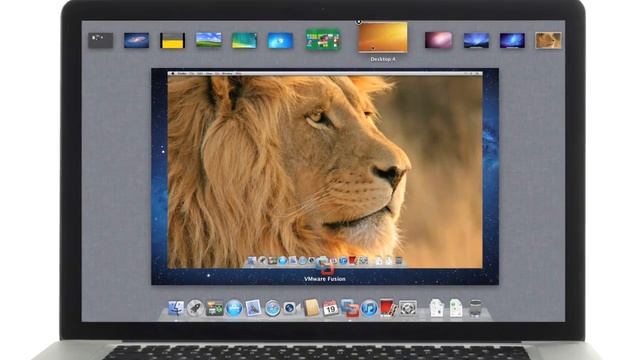Open the App Store from the Dock

point(234,308)
